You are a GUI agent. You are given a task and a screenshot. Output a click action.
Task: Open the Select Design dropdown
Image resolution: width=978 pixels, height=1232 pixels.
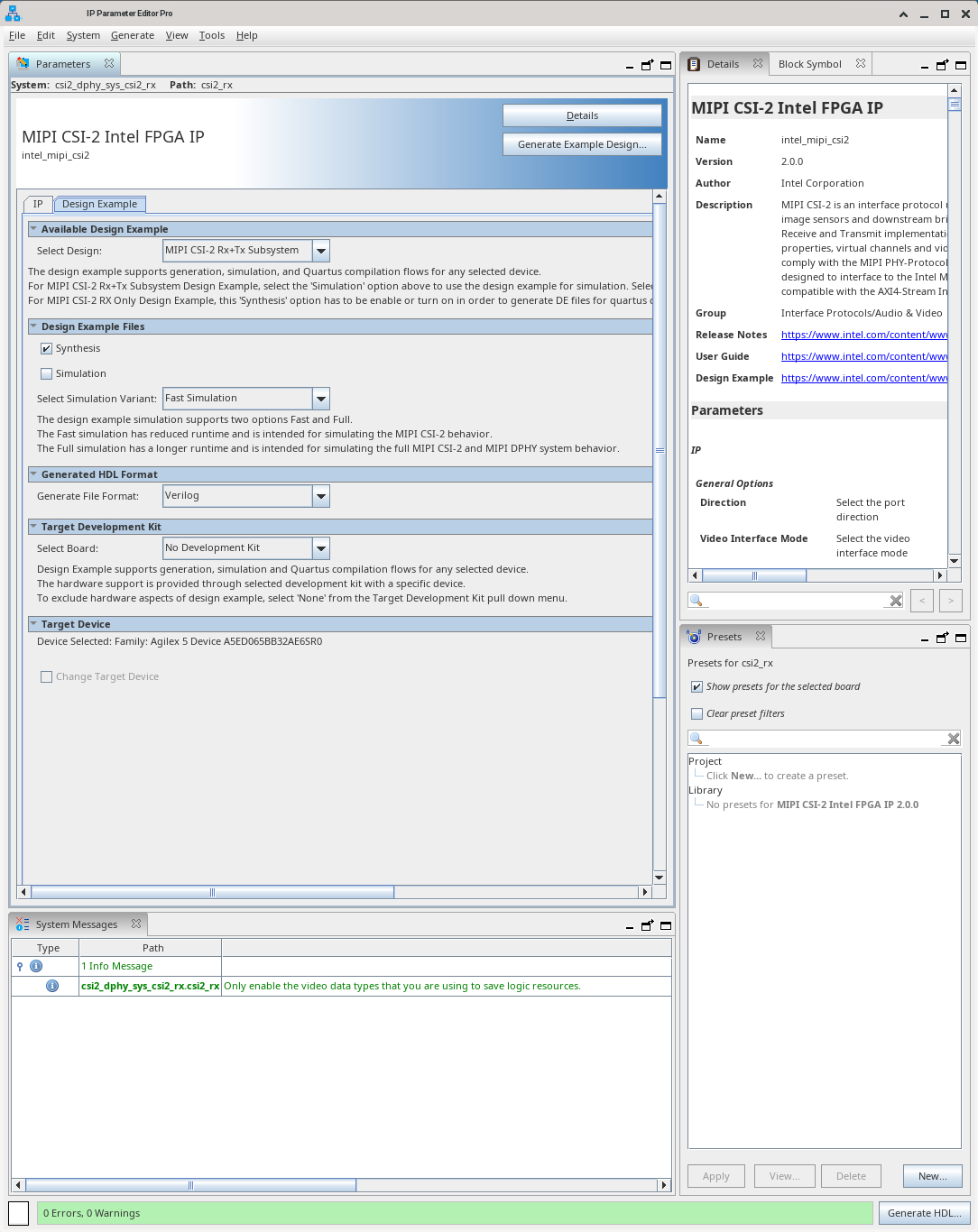click(x=321, y=251)
